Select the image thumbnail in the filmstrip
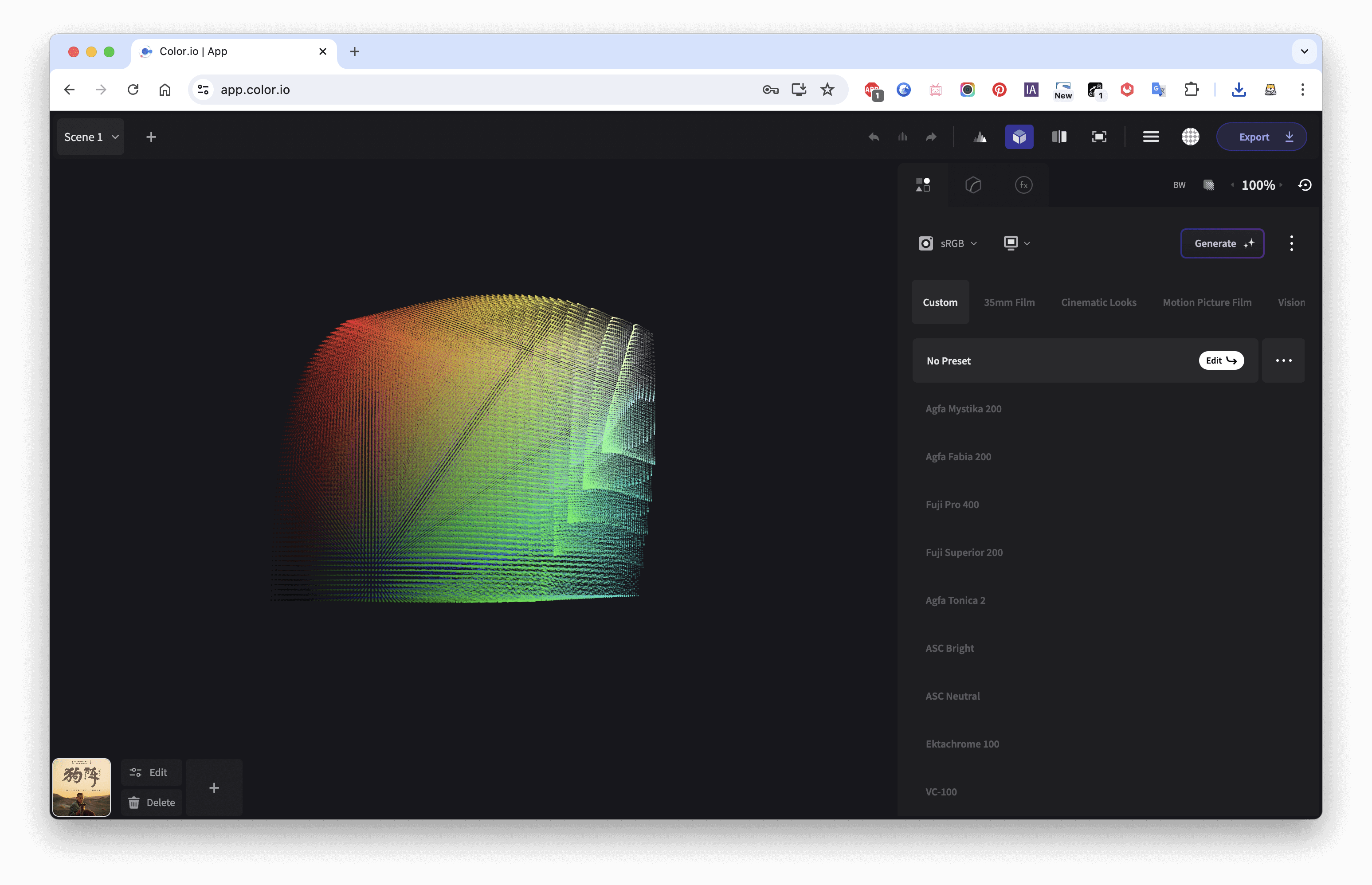1372x885 pixels. click(82, 787)
